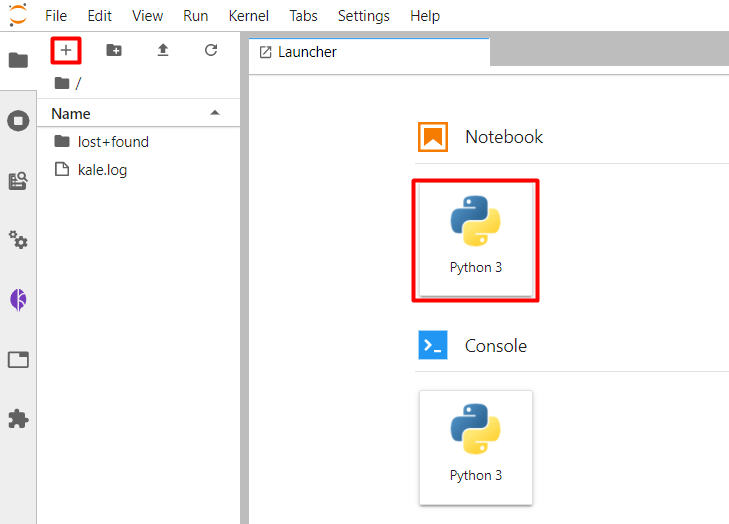729x524 pixels.
Task: Open the Extension Manager puzzle icon
Action: (18, 419)
